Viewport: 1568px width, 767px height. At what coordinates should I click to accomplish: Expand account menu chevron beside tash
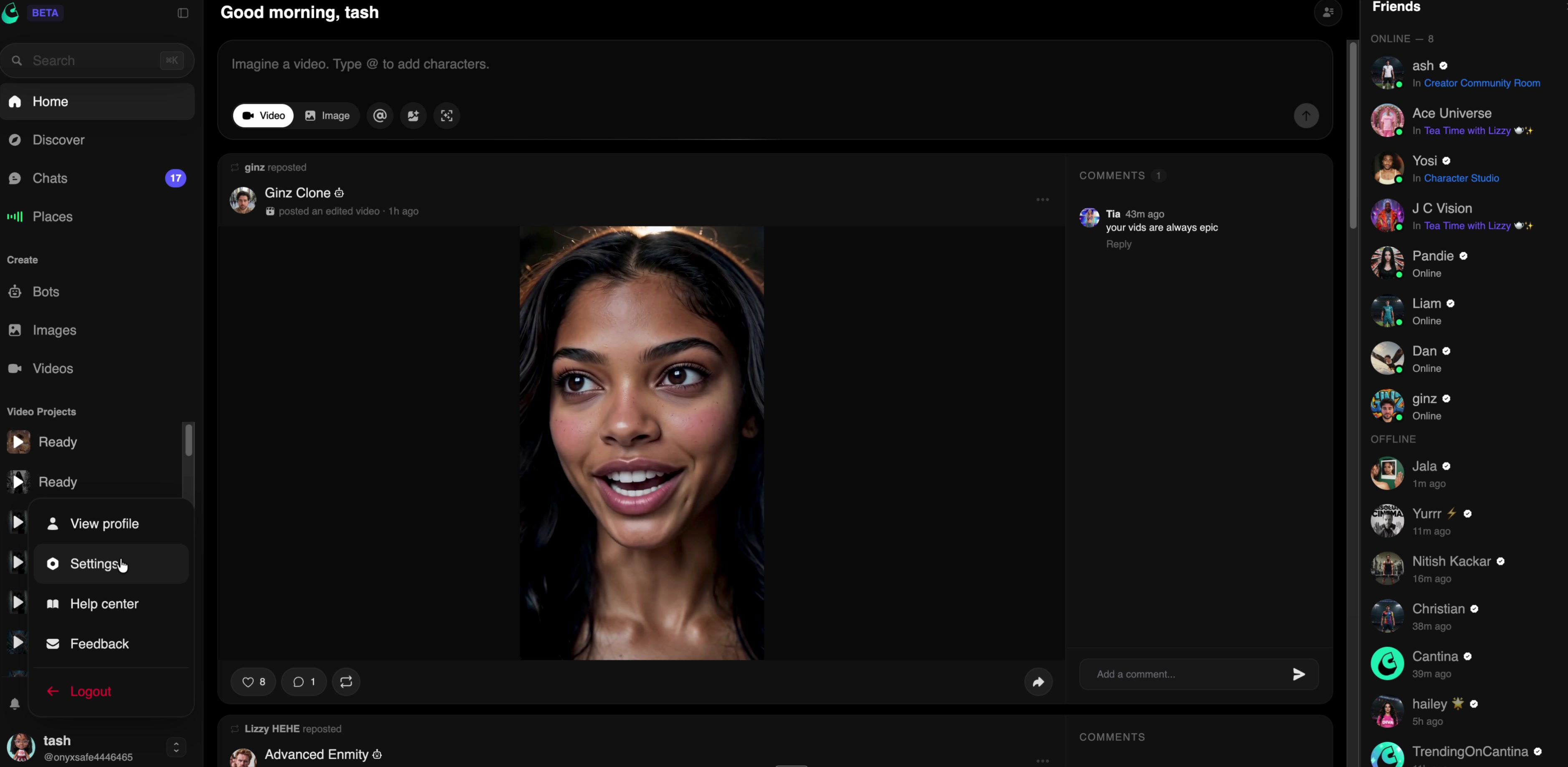176,747
